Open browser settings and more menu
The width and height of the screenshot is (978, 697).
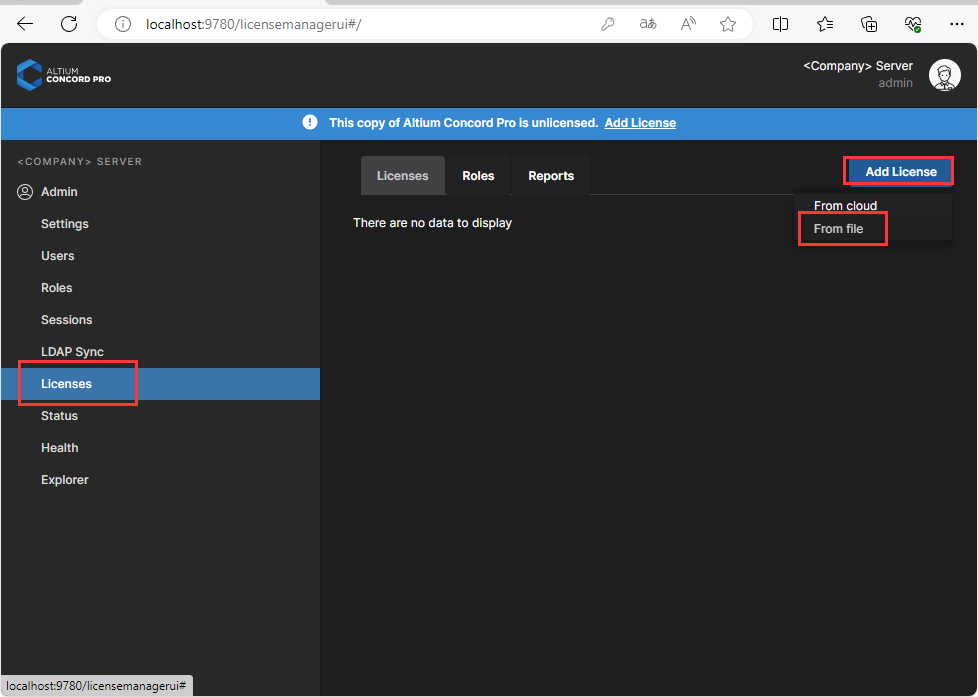tap(957, 24)
